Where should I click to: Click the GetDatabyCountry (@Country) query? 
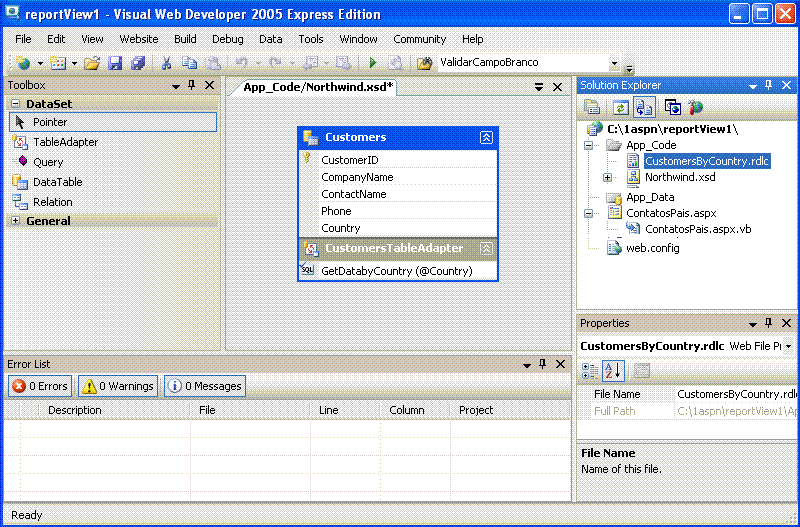[x=396, y=271]
